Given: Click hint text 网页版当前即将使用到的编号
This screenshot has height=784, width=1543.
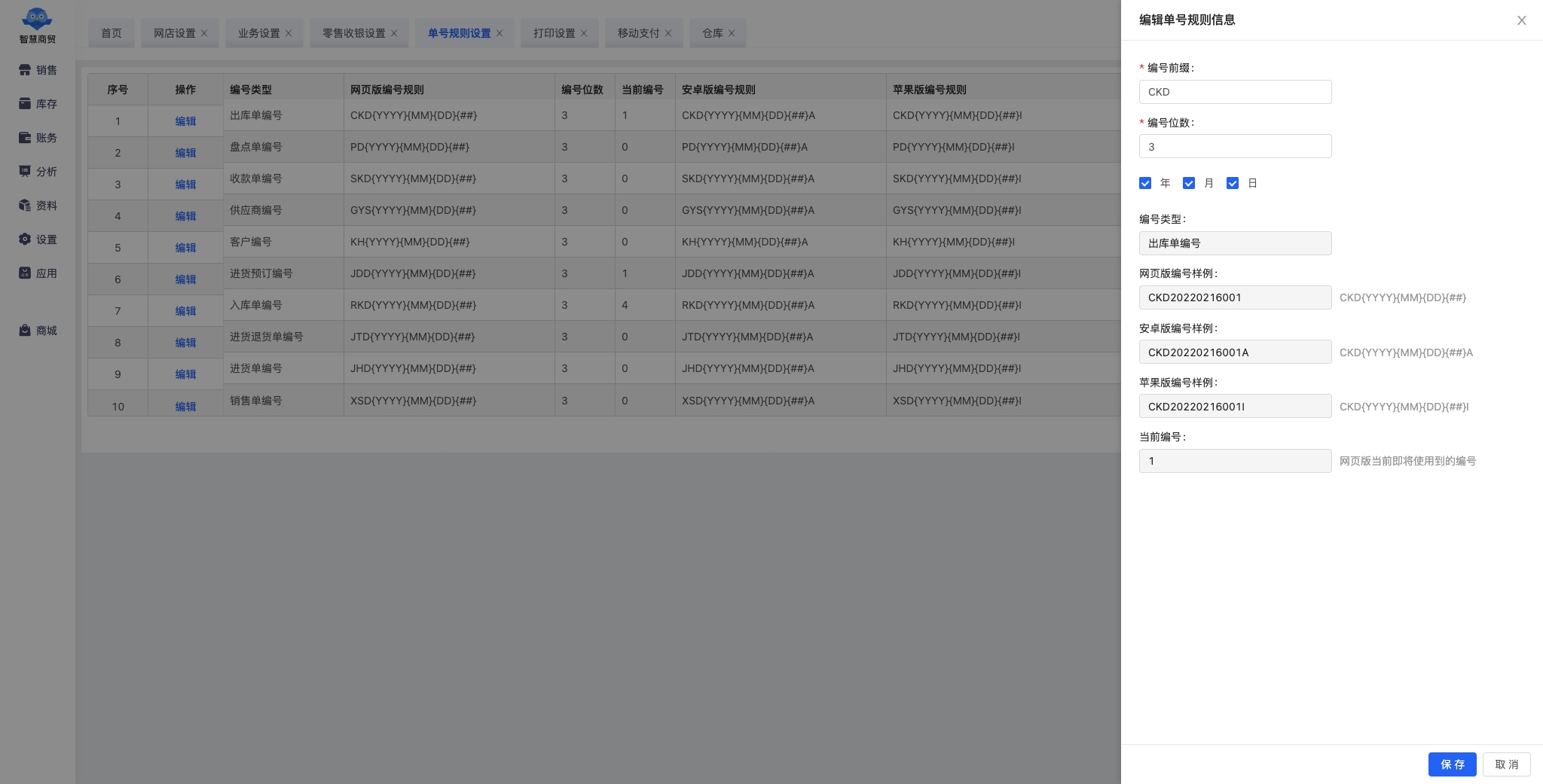Looking at the screenshot, I should pyautogui.click(x=1407, y=461).
